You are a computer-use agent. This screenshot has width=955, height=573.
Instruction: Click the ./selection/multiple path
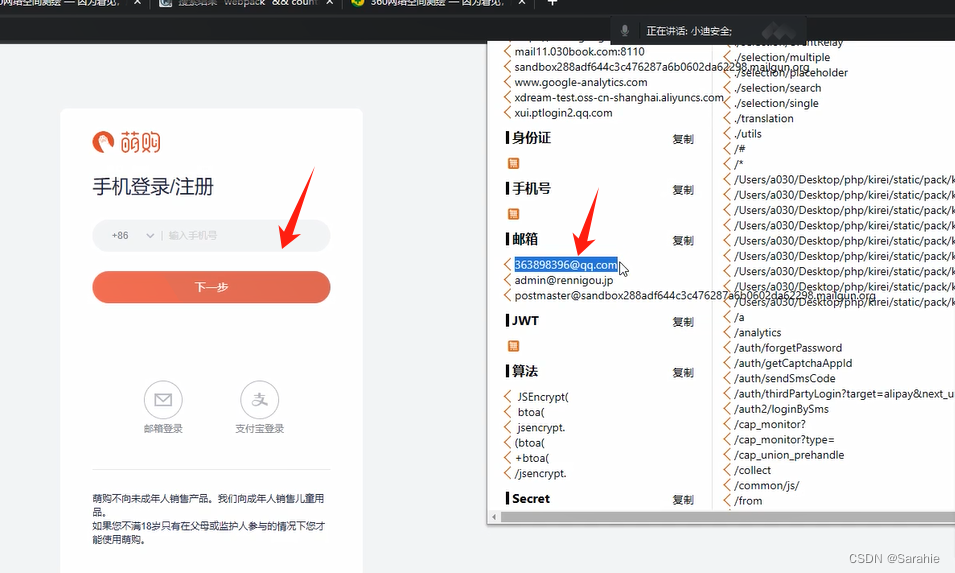(x=782, y=57)
